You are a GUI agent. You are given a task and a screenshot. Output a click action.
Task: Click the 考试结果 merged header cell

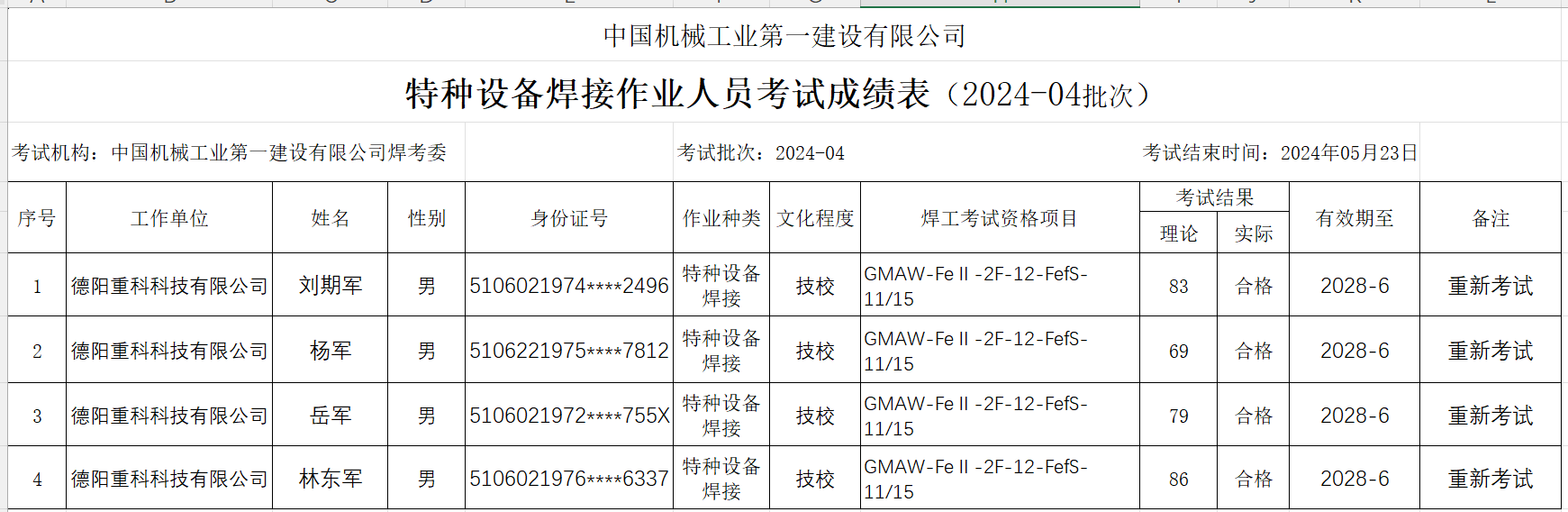(1215, 197)
